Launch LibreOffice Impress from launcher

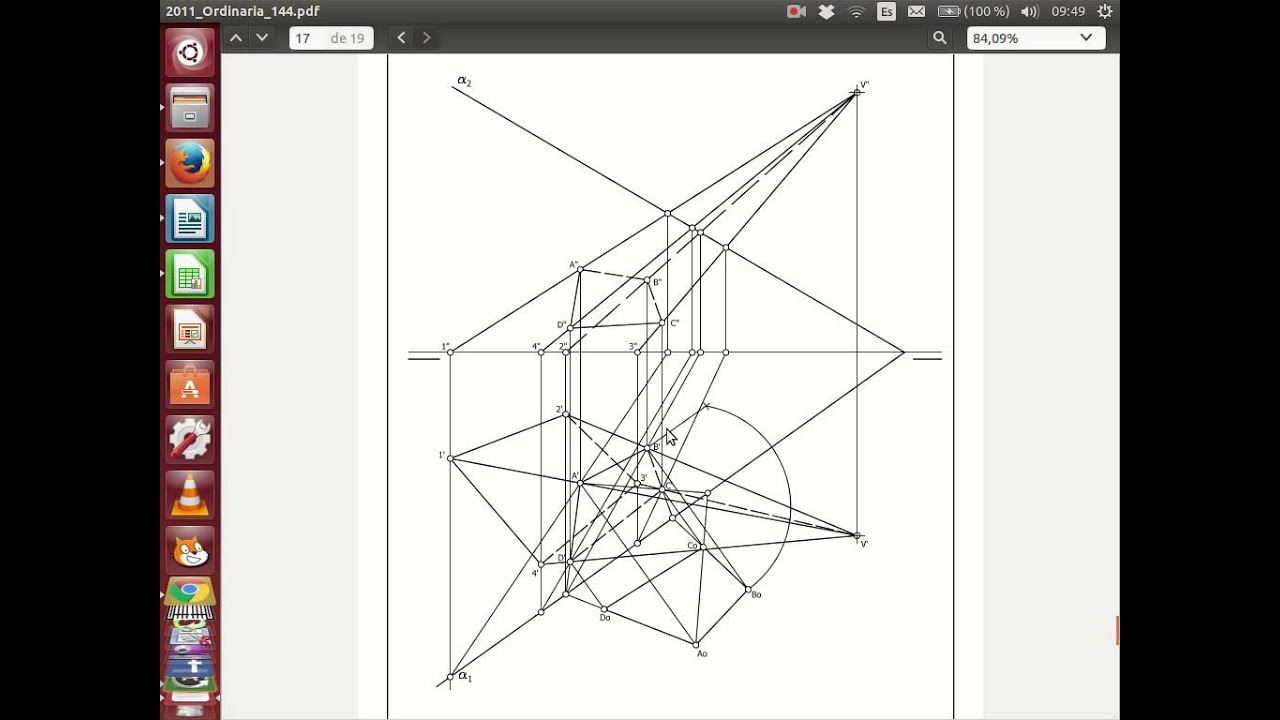(190, 328)
